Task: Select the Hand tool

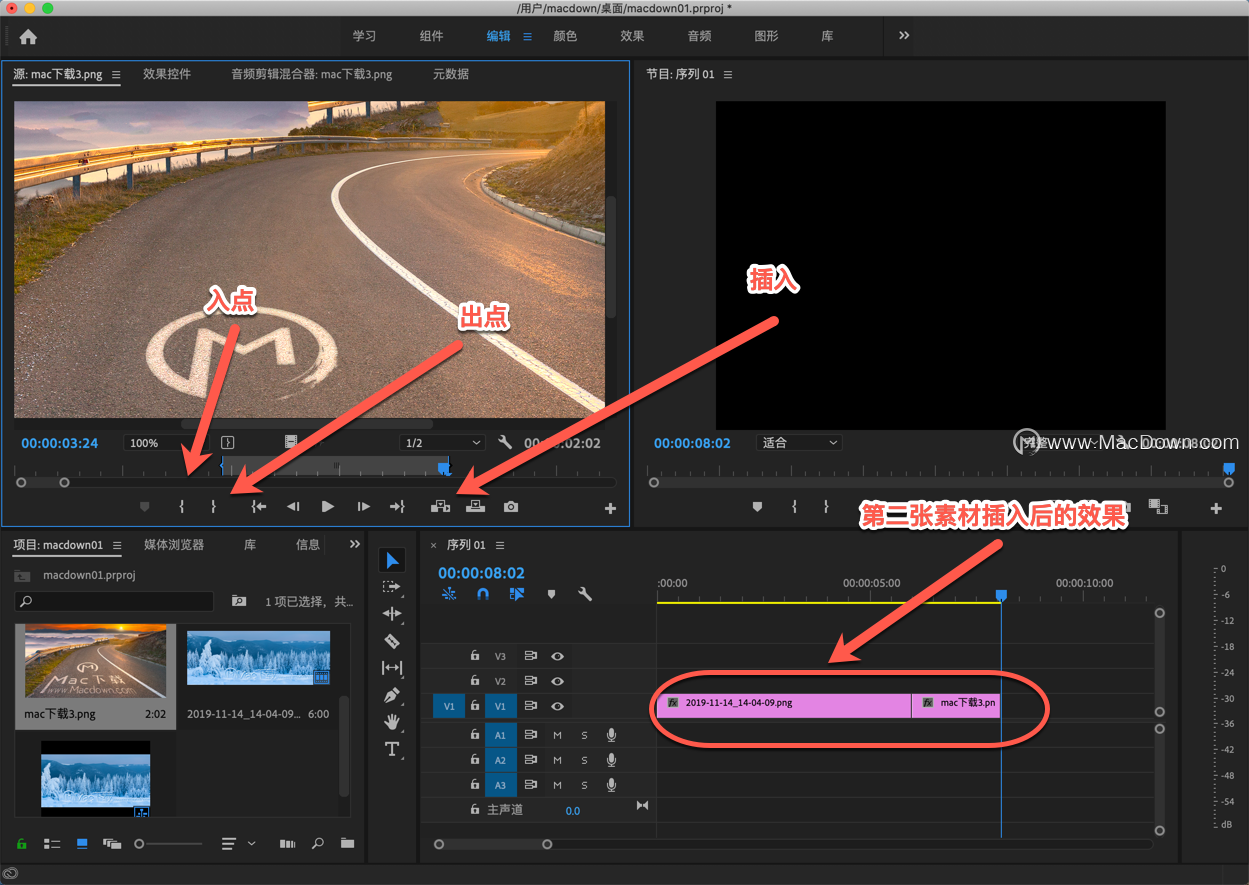Action: tap(392, 722)
